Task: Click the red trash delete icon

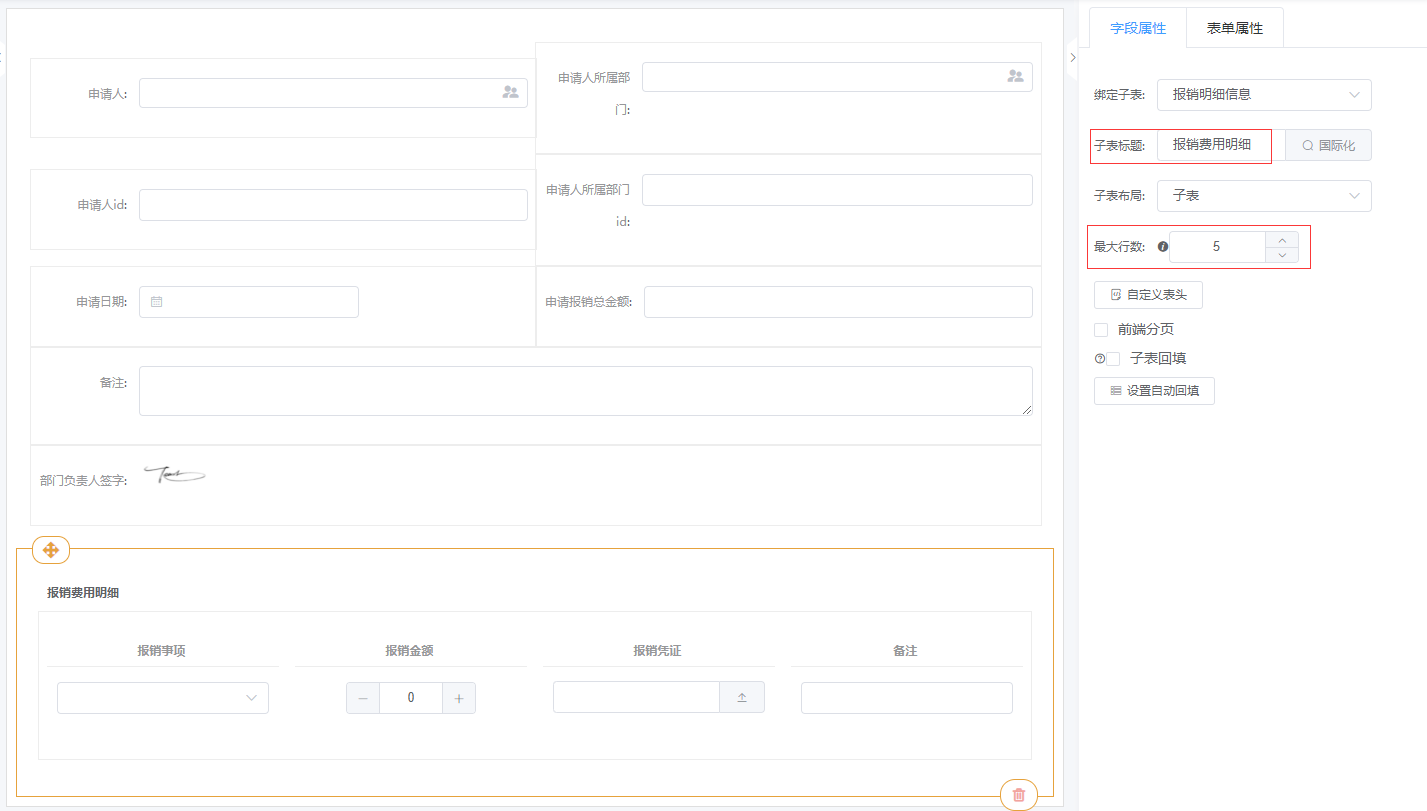Action: 1018,795
